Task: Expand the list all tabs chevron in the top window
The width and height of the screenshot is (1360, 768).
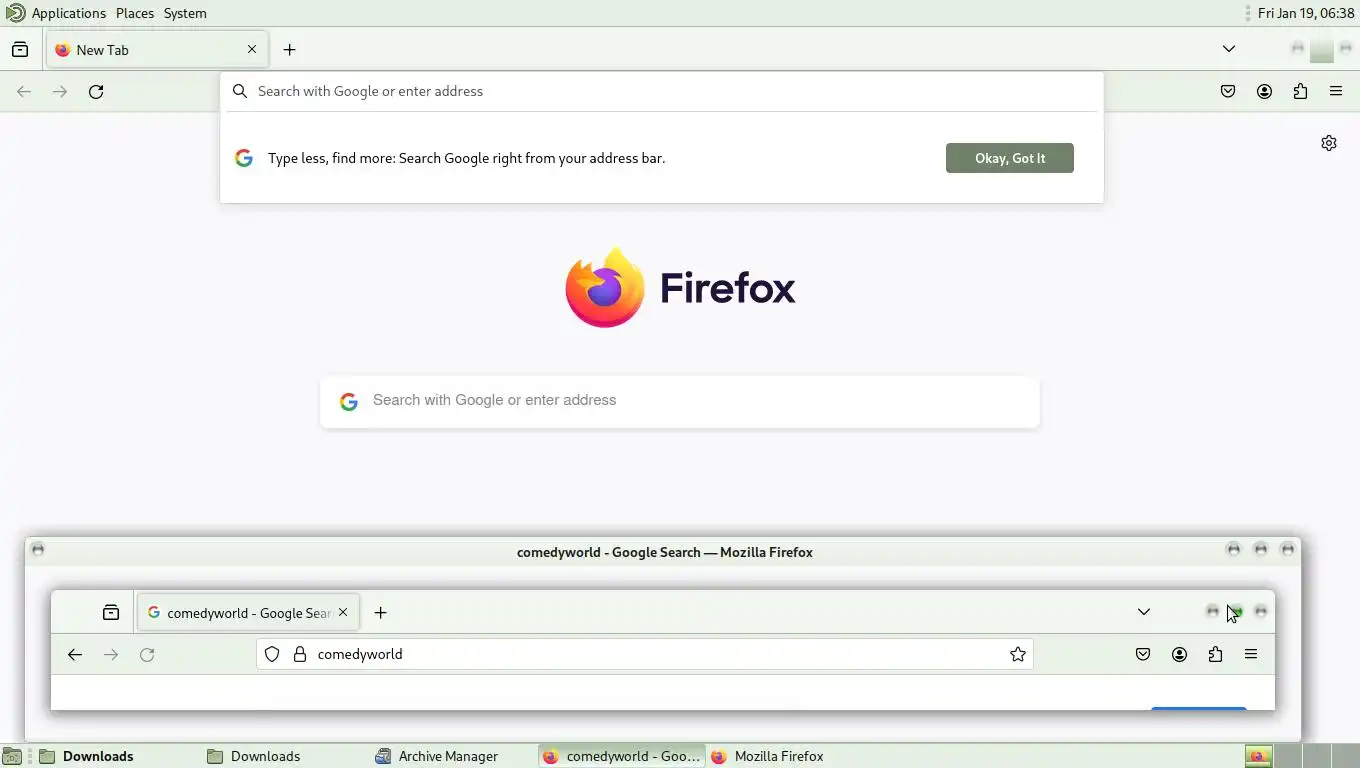Action: click(1229, 49)
